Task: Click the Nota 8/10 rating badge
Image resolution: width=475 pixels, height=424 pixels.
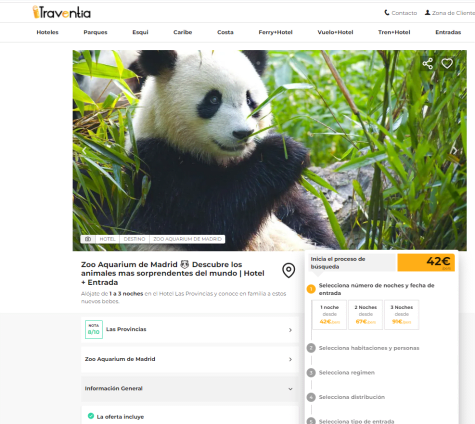Action: point(94,329)
